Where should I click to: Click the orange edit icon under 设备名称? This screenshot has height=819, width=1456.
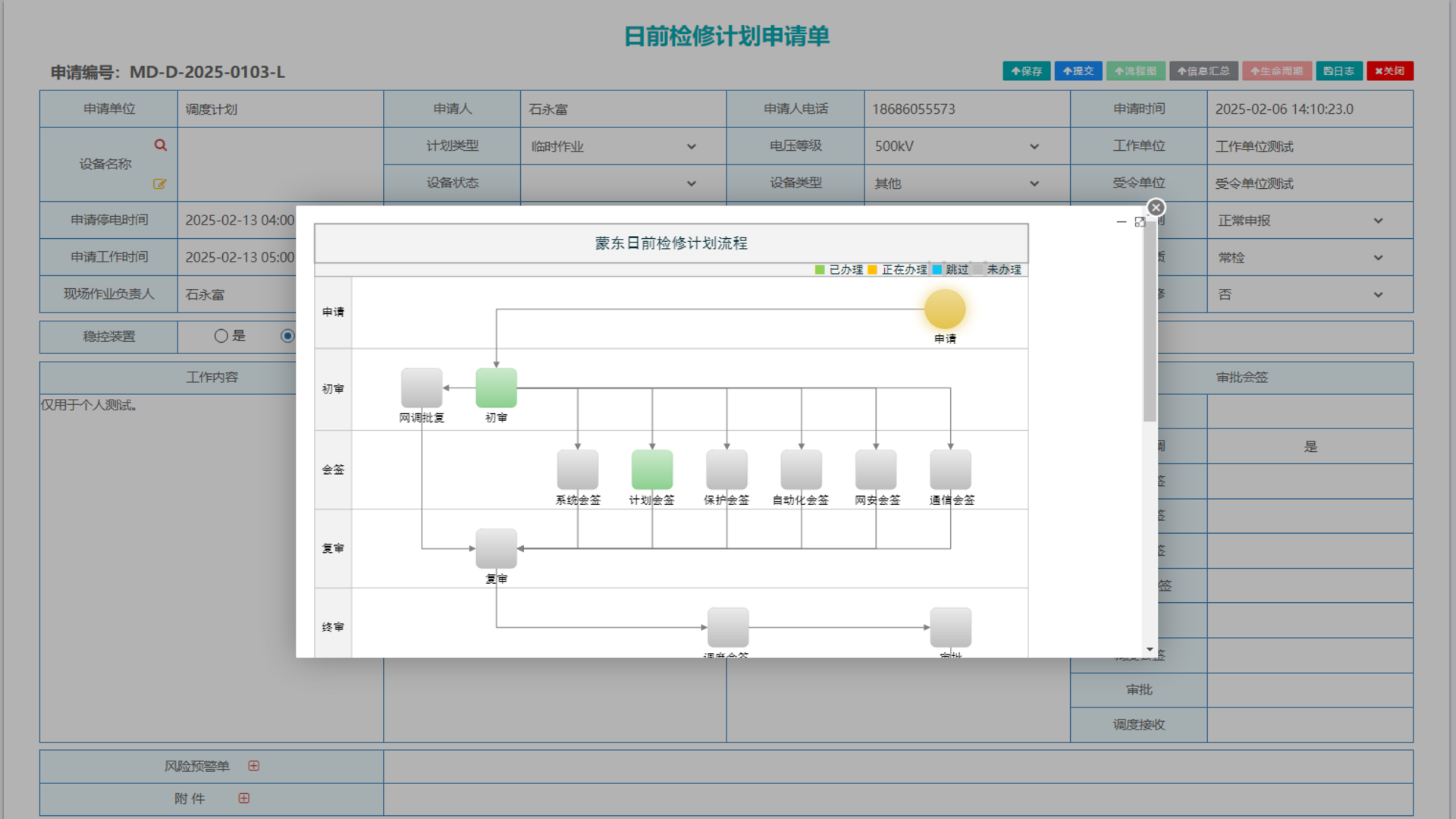coord(159,184)
